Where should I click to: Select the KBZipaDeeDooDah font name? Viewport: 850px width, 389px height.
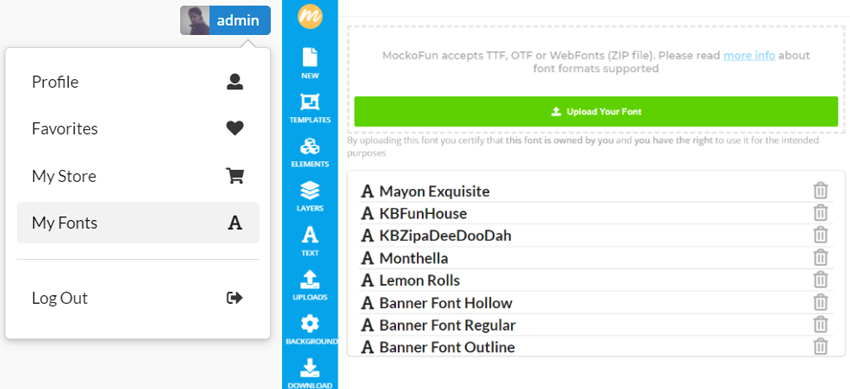(x=445, y=236)
